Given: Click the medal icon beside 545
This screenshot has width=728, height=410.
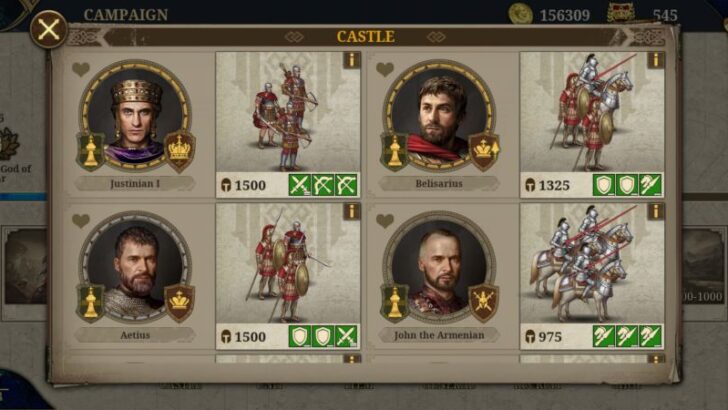Looking at the screenshot, I should tap(621, 13).
